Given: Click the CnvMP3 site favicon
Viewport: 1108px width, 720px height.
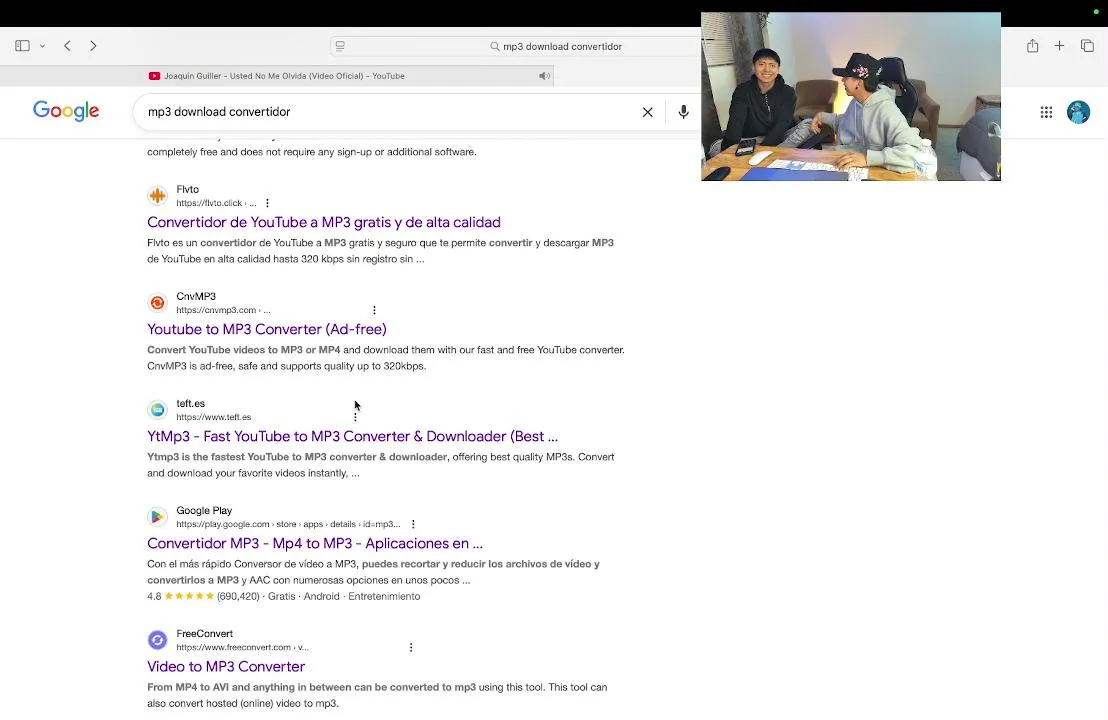Looking at the screenshot, I should [x=158, y=303].
